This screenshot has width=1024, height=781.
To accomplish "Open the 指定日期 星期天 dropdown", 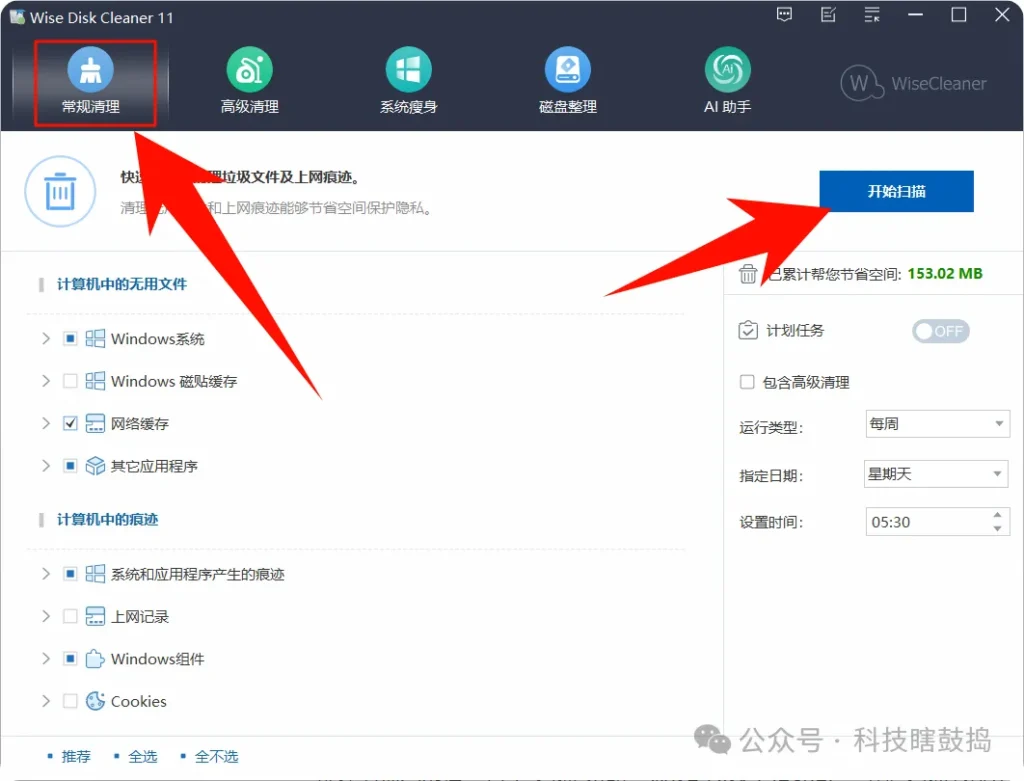I will tap(936, 474).
